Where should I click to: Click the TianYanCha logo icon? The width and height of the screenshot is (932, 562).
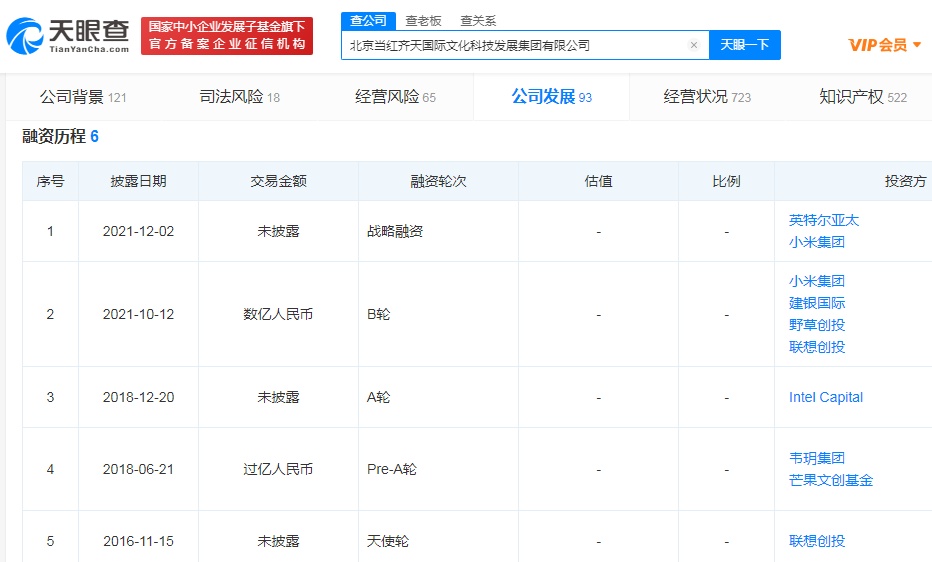point(26,36)
